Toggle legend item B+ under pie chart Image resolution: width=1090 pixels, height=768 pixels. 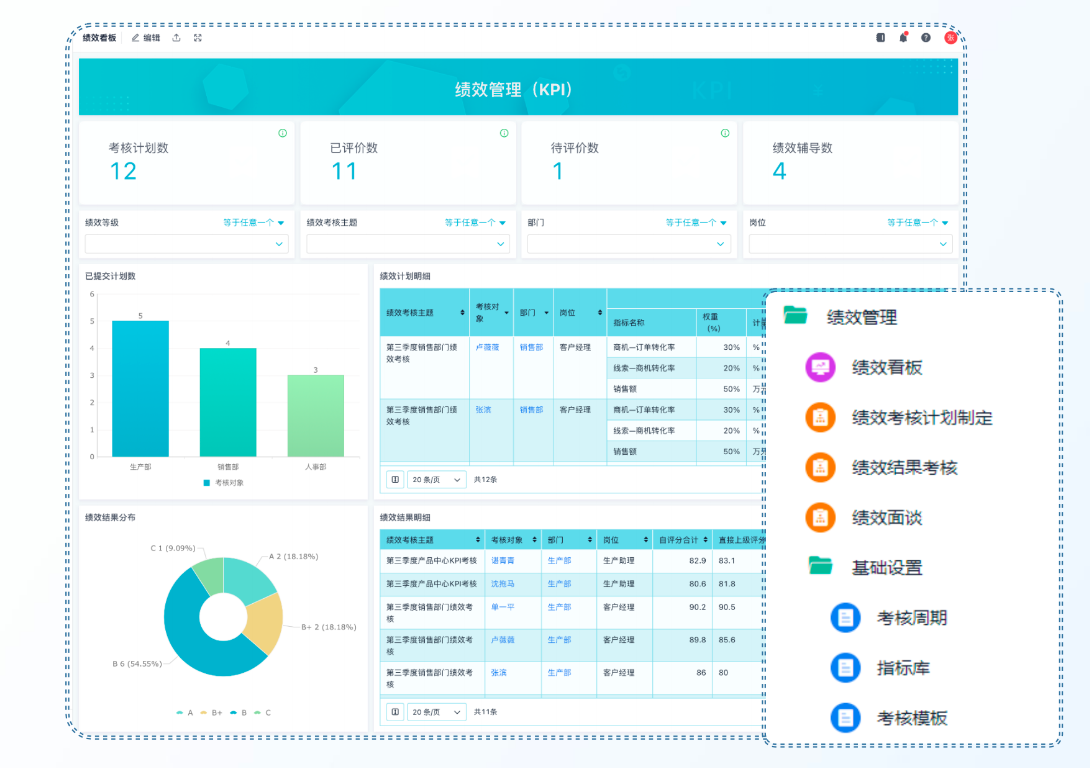click(211, 712)
